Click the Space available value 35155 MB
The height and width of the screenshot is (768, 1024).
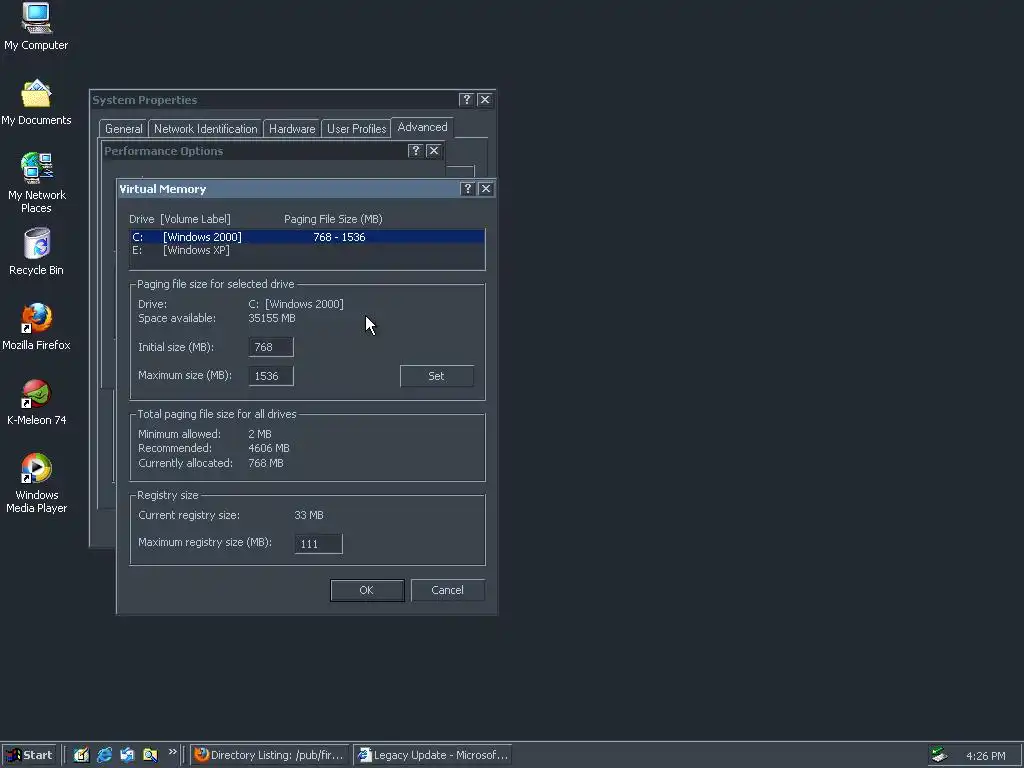click(272, 318)
